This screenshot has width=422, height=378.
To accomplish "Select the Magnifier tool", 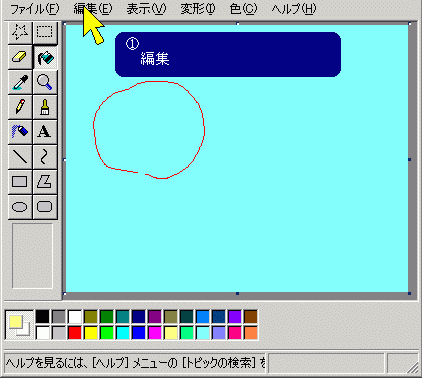I will (x=45, y=82).
